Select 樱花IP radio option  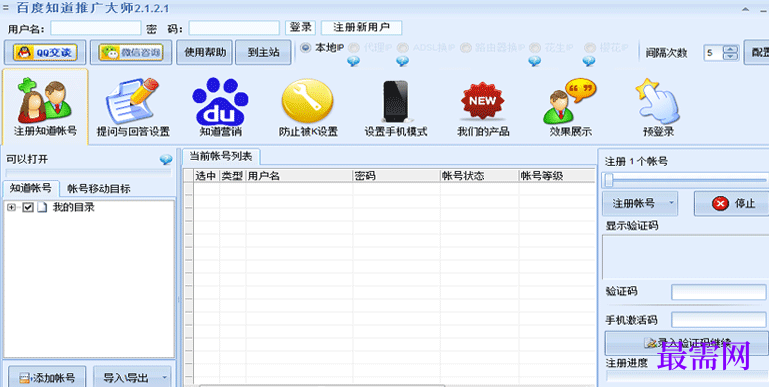(x=590, y=48)
